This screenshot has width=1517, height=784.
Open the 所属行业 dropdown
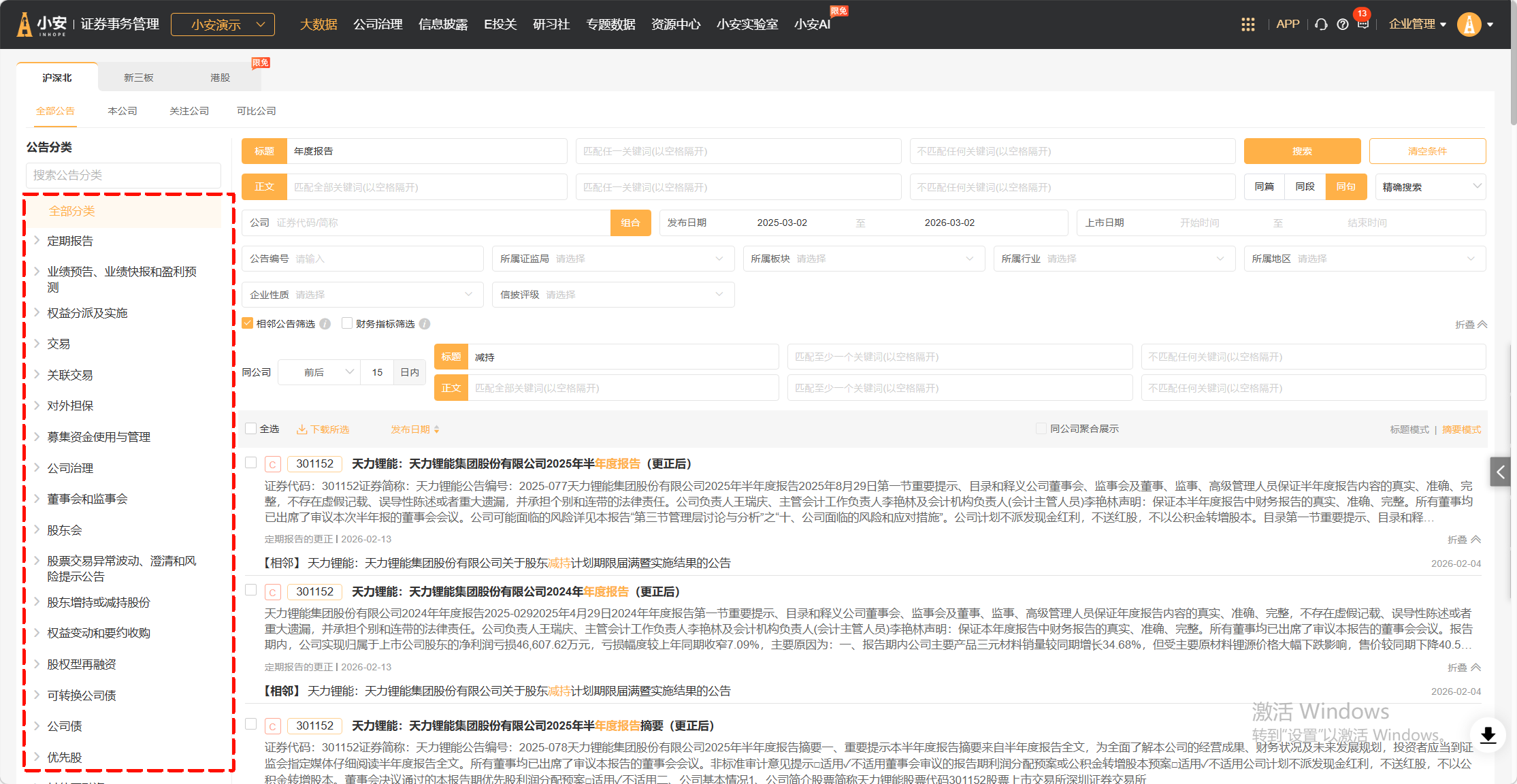coord(1113,259)
